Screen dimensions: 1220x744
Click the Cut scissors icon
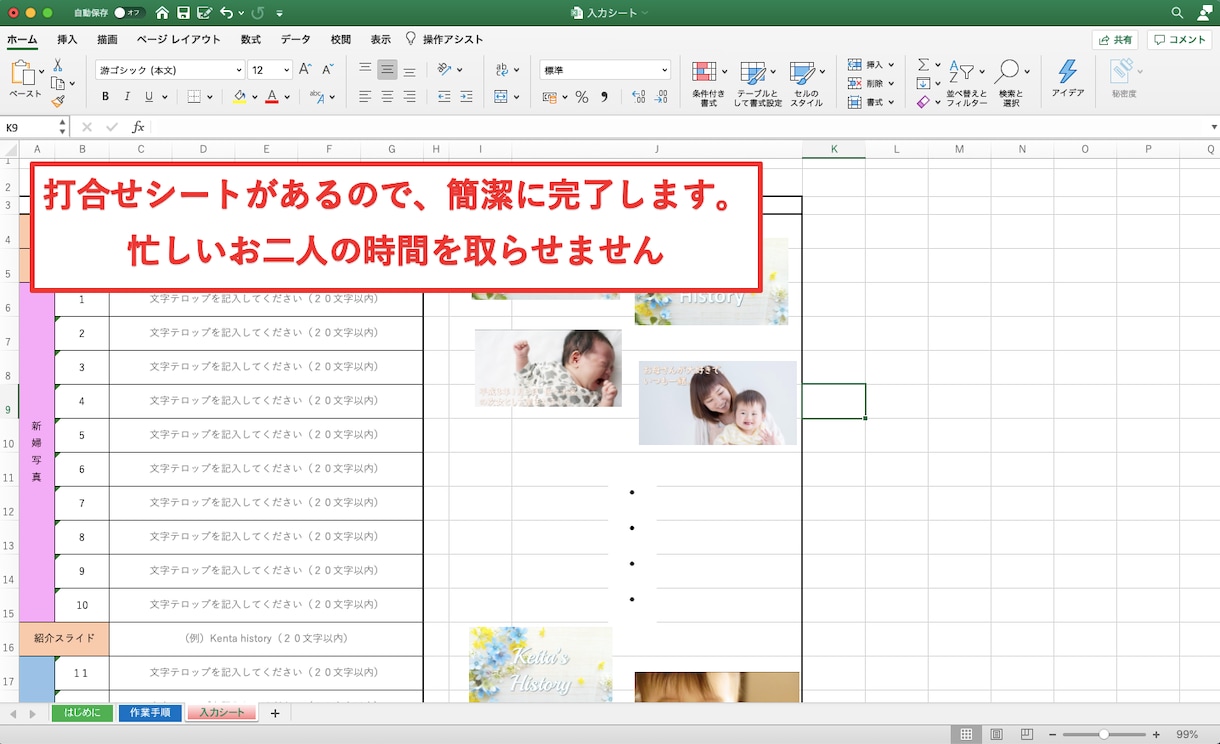[x=58, y=64]
